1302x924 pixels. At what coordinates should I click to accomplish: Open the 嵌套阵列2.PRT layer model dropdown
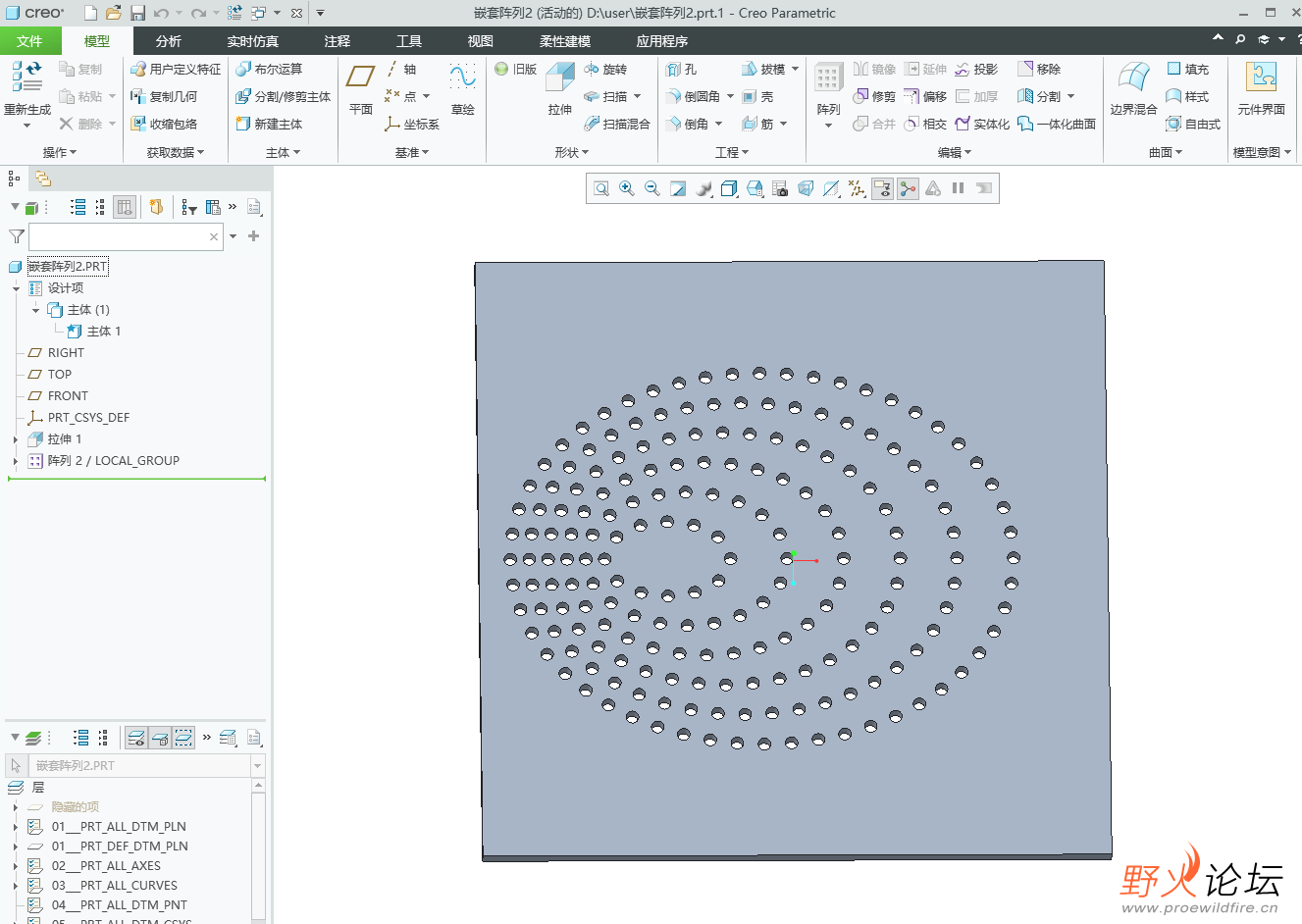[x=258, y=766]
